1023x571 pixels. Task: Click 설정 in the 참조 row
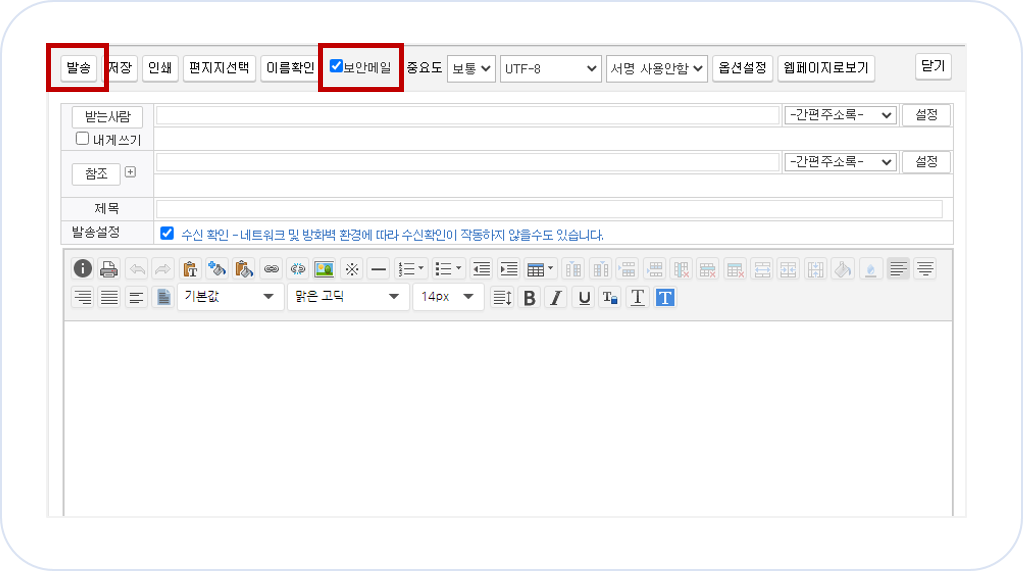click(x=926, y=161)
